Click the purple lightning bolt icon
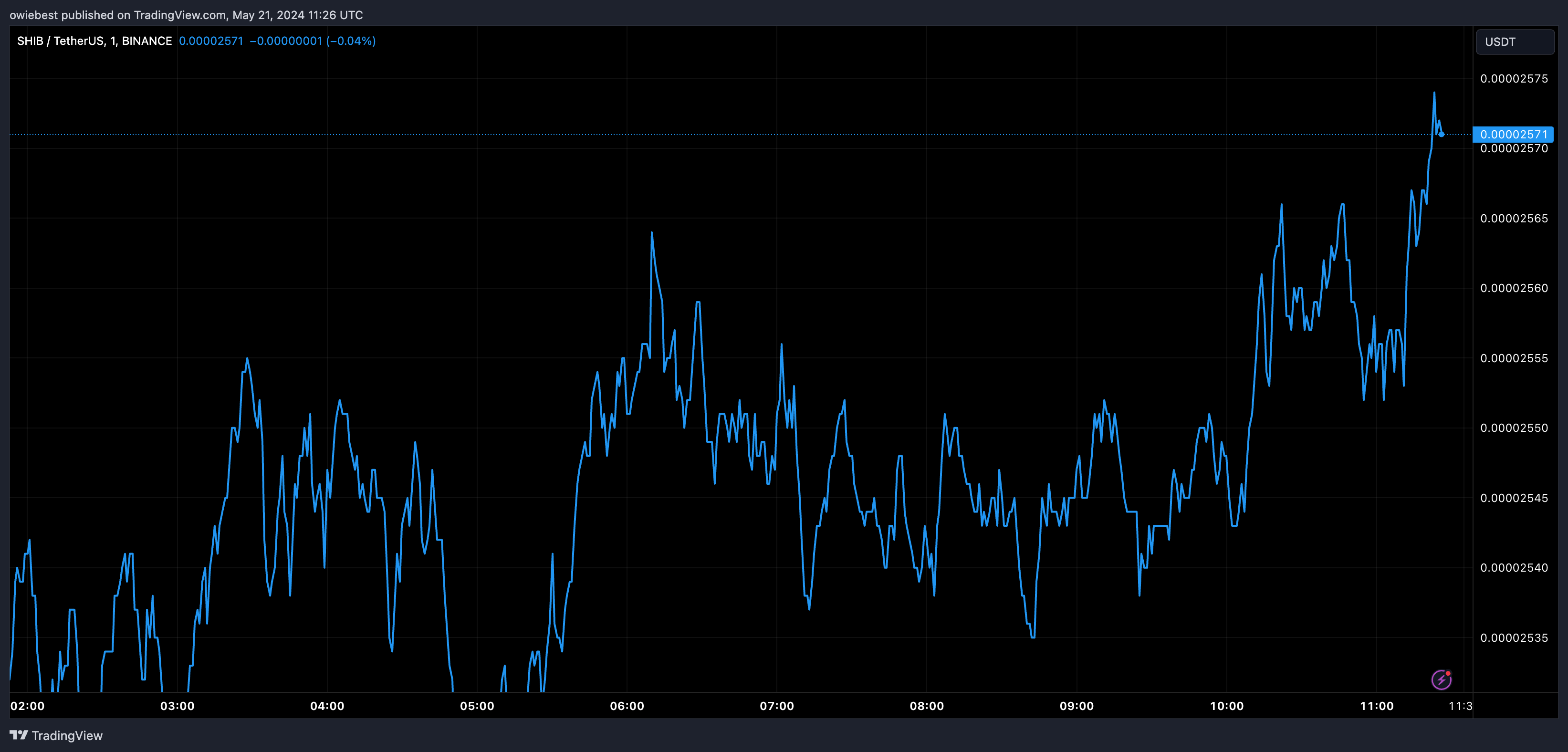Screen dimensions: 1568x752 tap(1441, 679)
